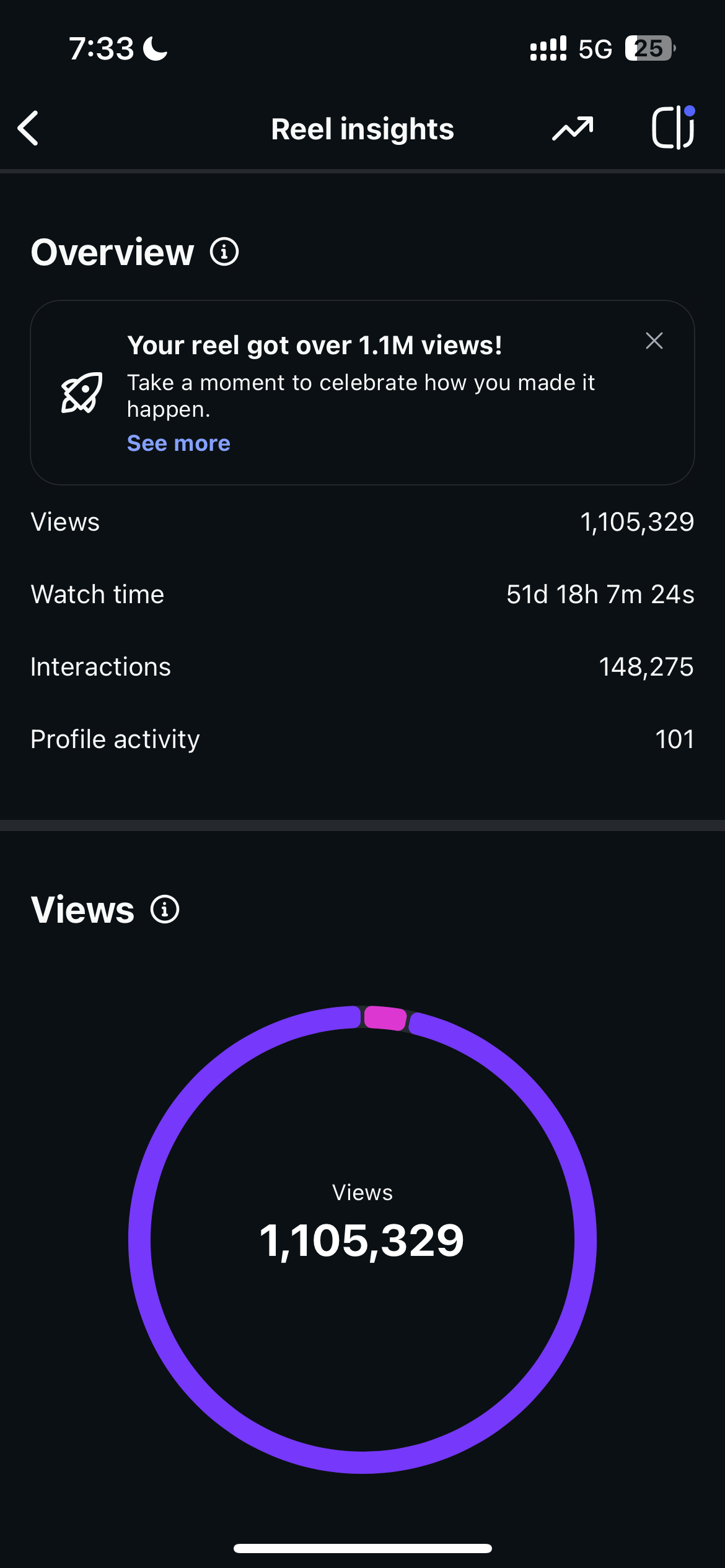Tap the Reel insights title
This screenshot has height=1568, width=725.
(x=362, y=129)
